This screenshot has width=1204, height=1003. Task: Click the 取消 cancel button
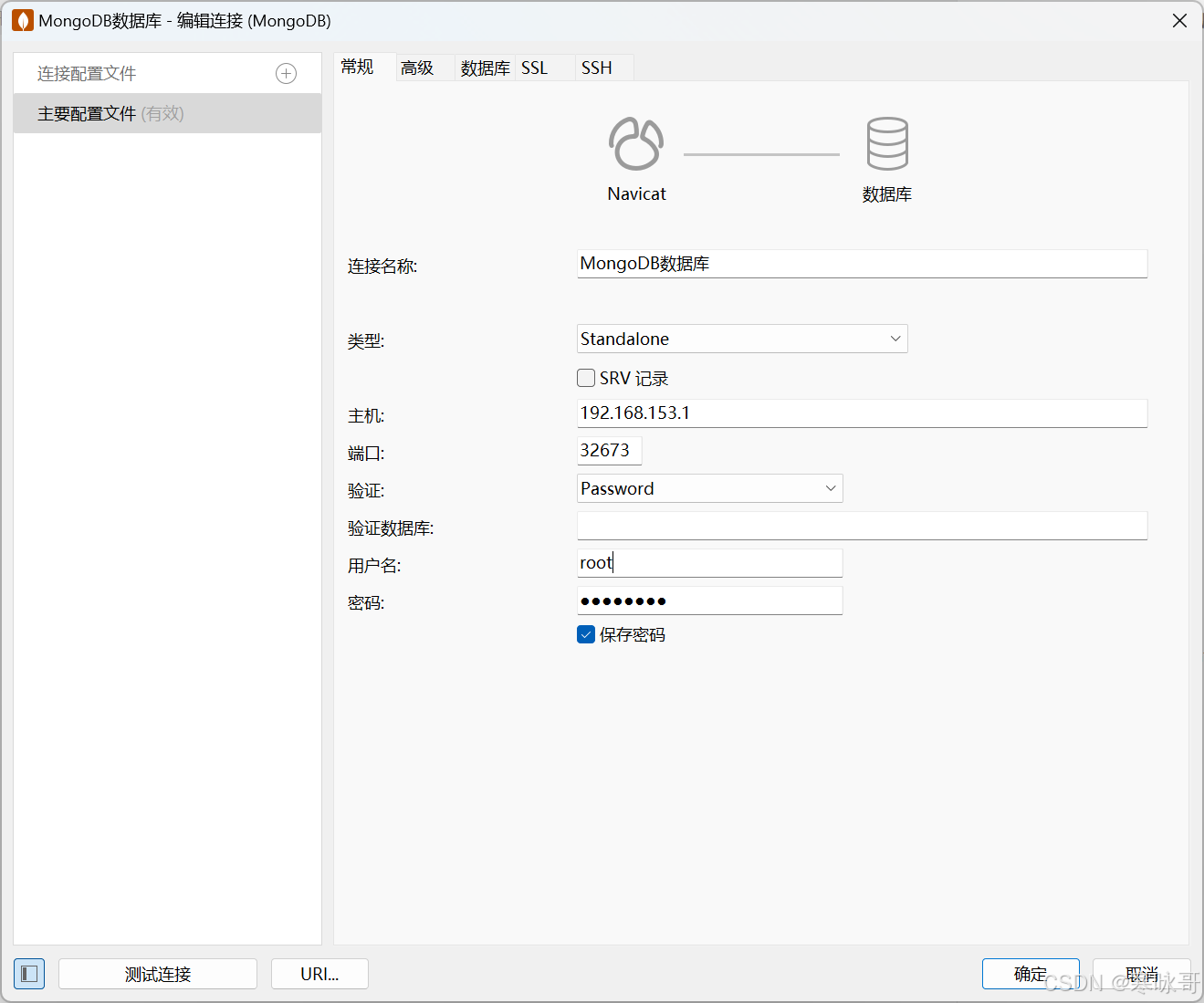pos(1141,974)
